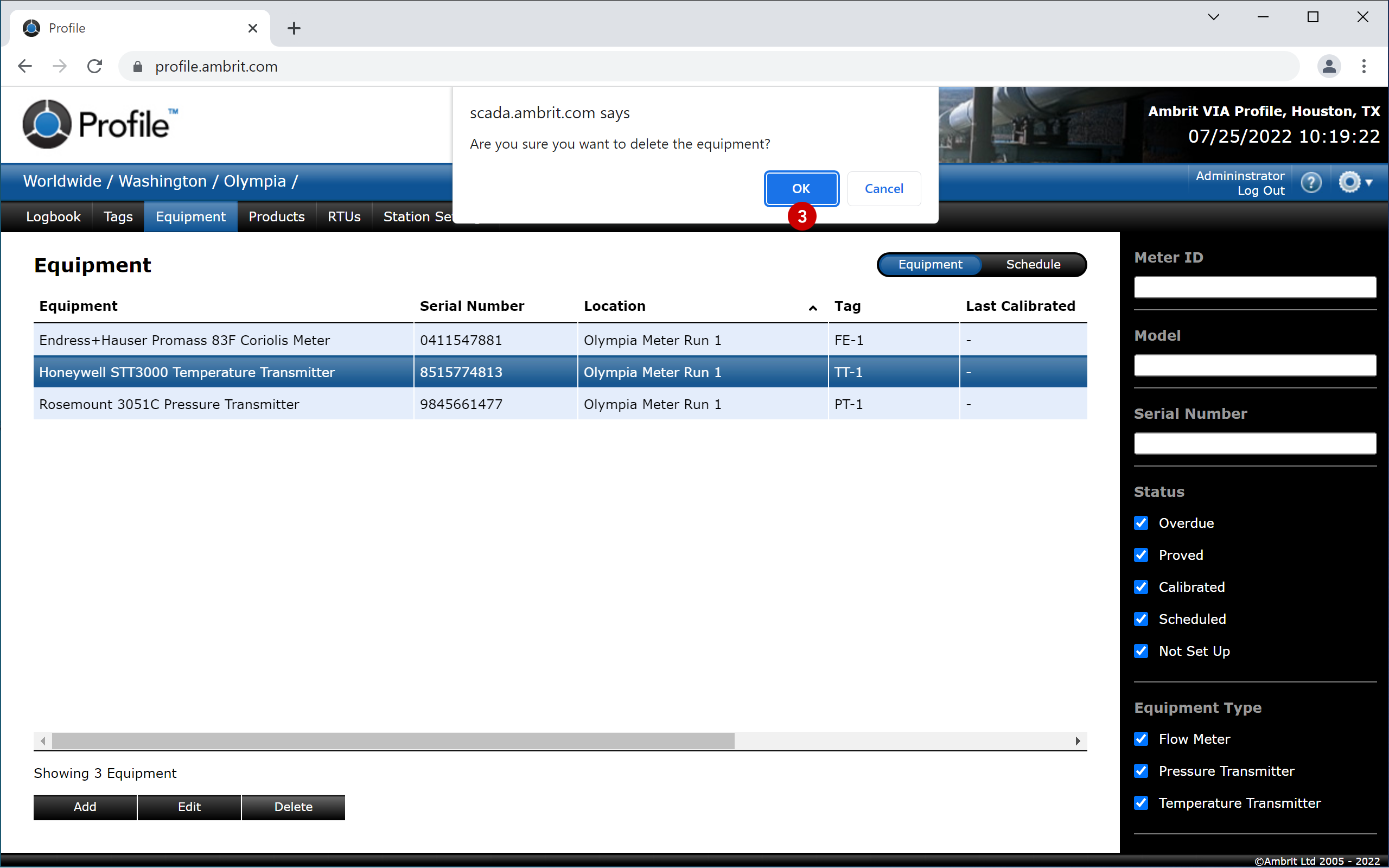The image size is (1389, 868).
Task: Open the settings gear dropdown
Action: (x=1356, y=183)
